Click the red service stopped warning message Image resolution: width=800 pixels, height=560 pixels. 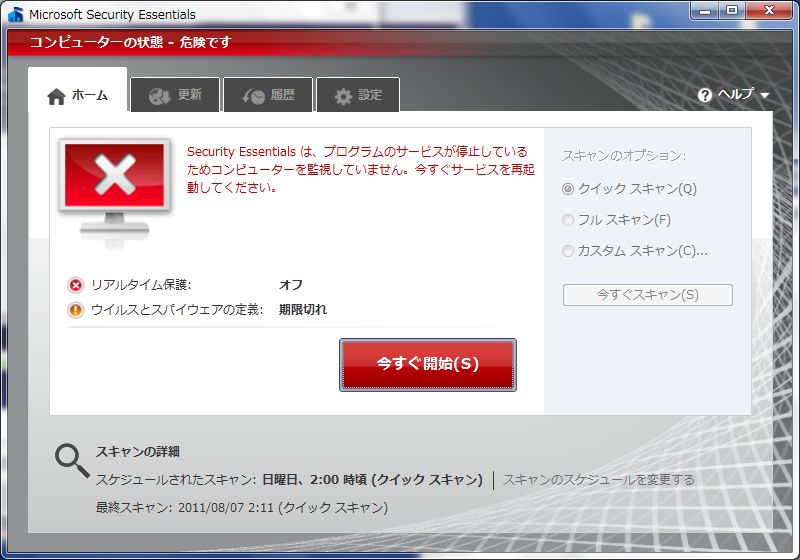point(360,169)
